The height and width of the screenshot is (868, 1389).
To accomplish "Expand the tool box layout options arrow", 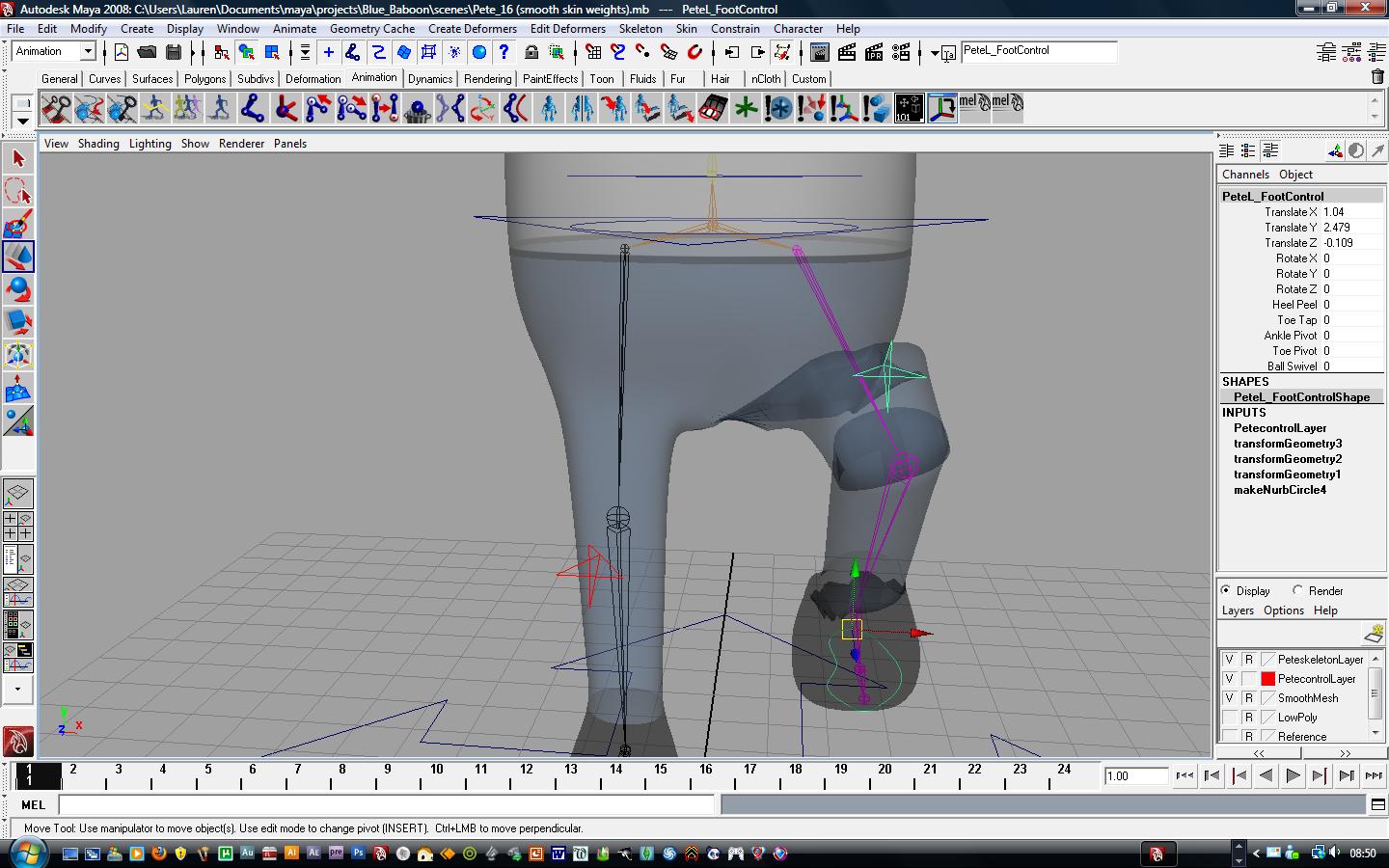I will 17,690.
